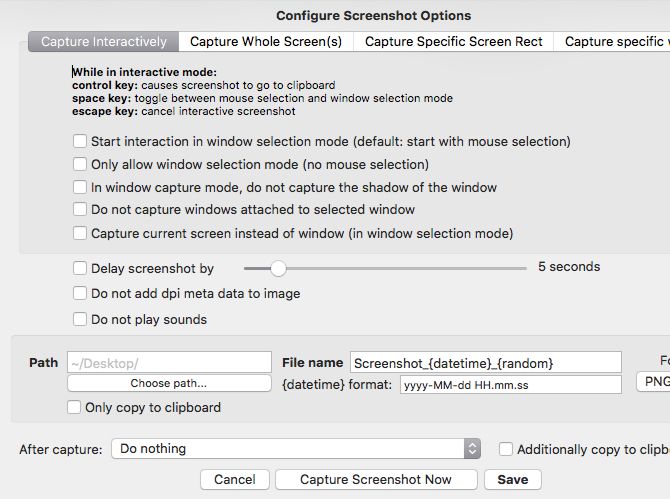Open the Capture Specific Screen Rect tab
Image resolution: width=670 pixels, height=499 pixels.
click(454, 41)
